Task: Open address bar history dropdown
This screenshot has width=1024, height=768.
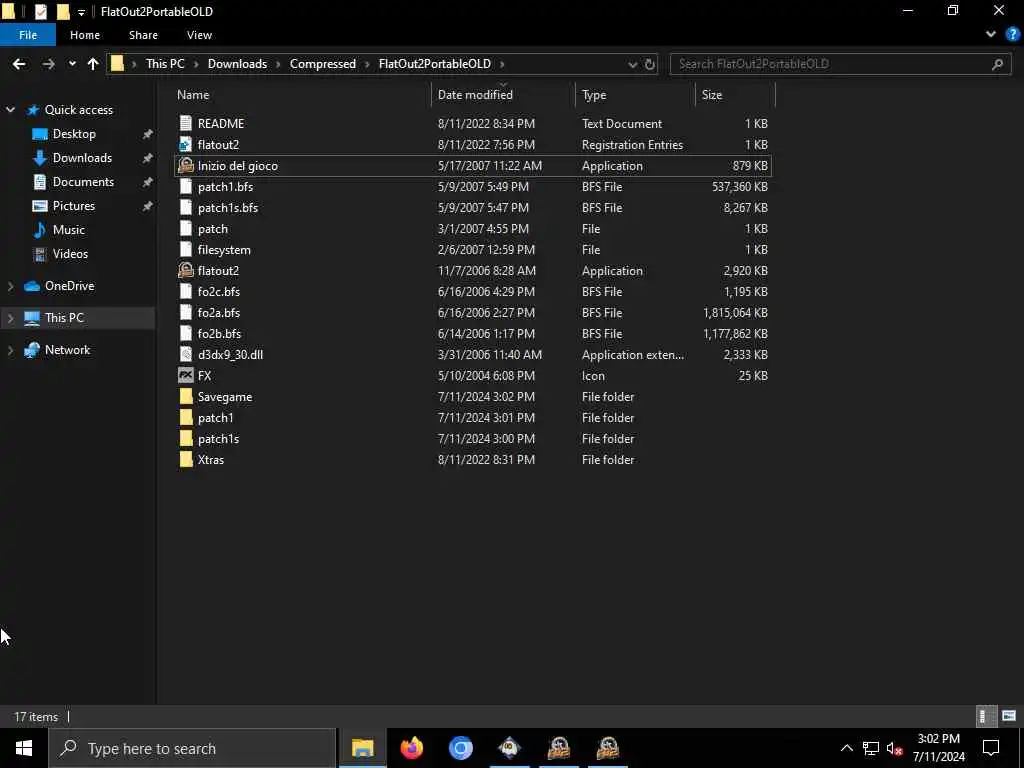Action: point(632,64)
